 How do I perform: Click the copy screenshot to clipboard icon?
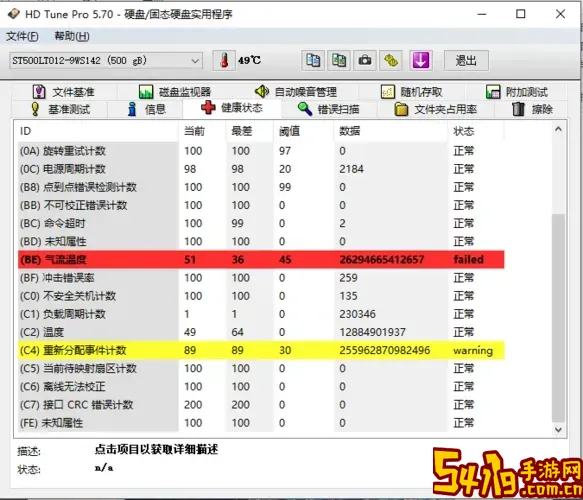pos(339,60)
